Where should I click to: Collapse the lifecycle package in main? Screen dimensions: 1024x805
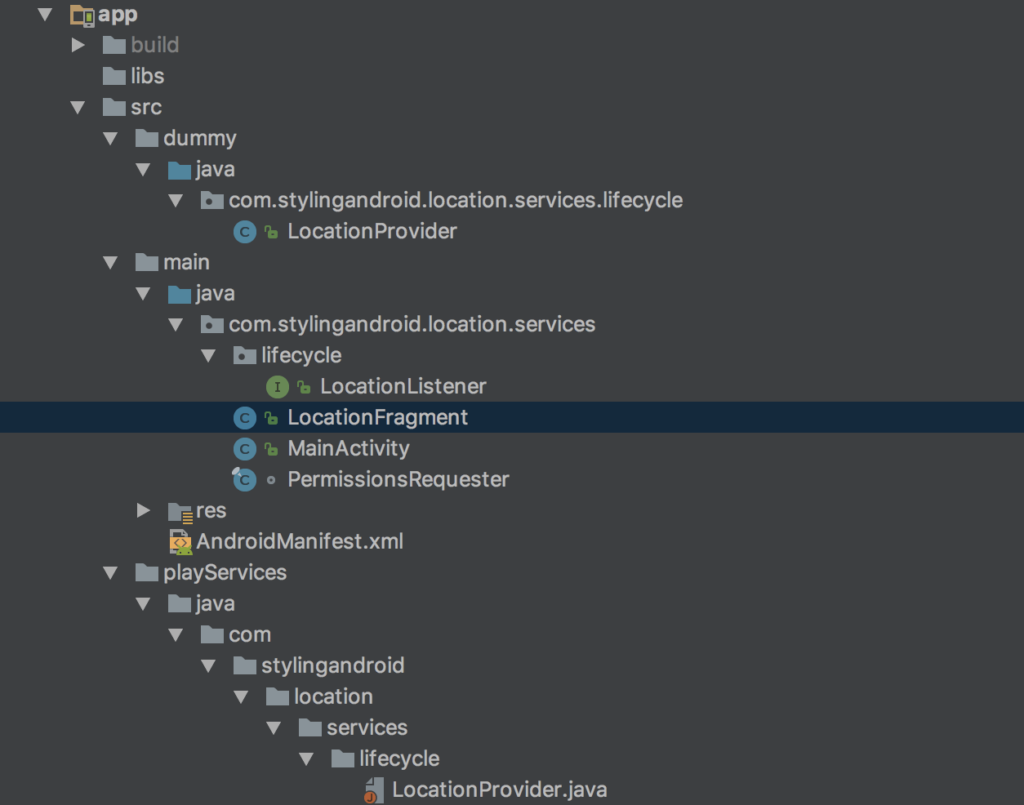pyautogui.click(x=208, y=355)
